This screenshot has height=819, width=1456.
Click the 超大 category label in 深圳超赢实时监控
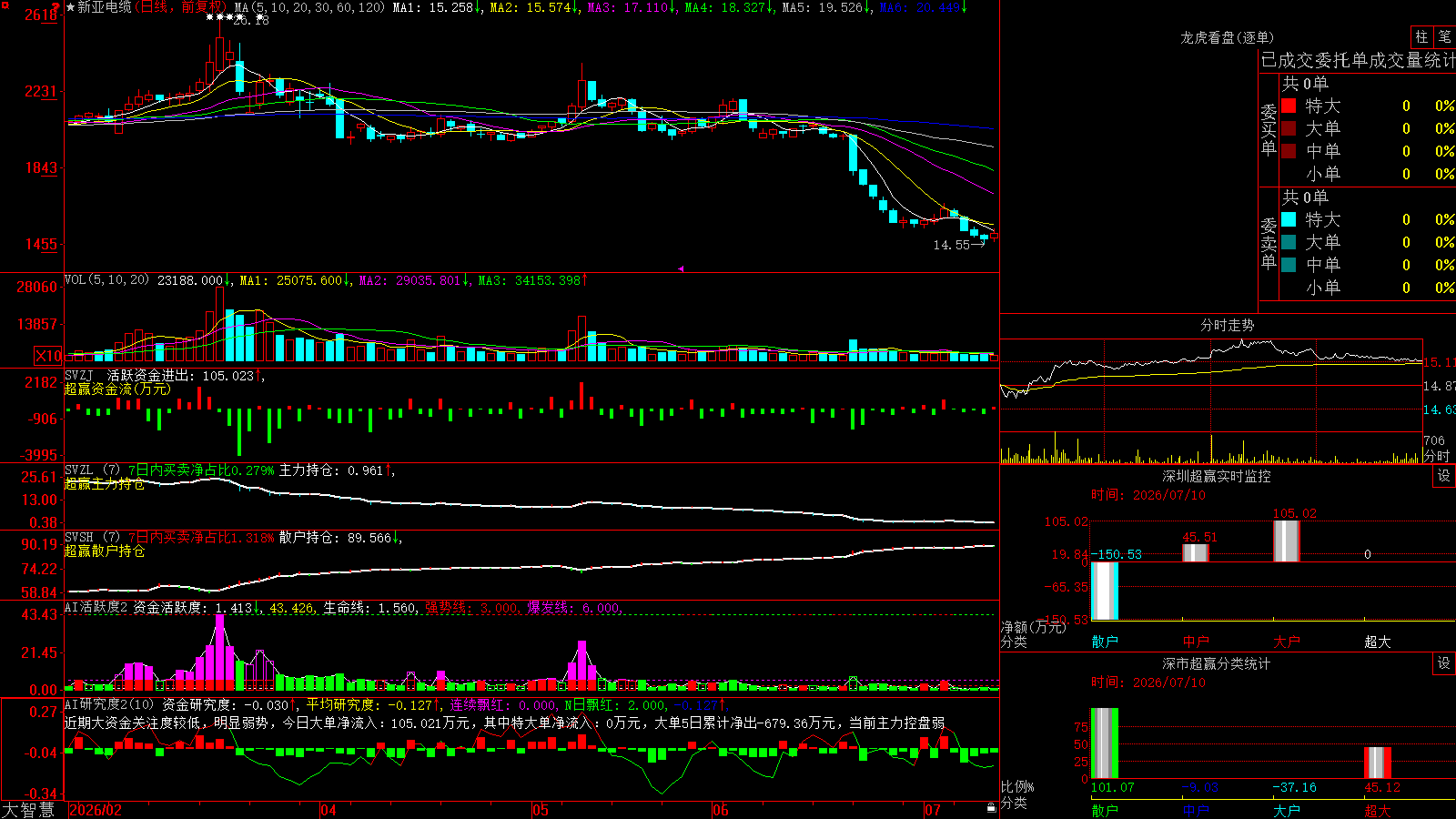(1378, 642)
